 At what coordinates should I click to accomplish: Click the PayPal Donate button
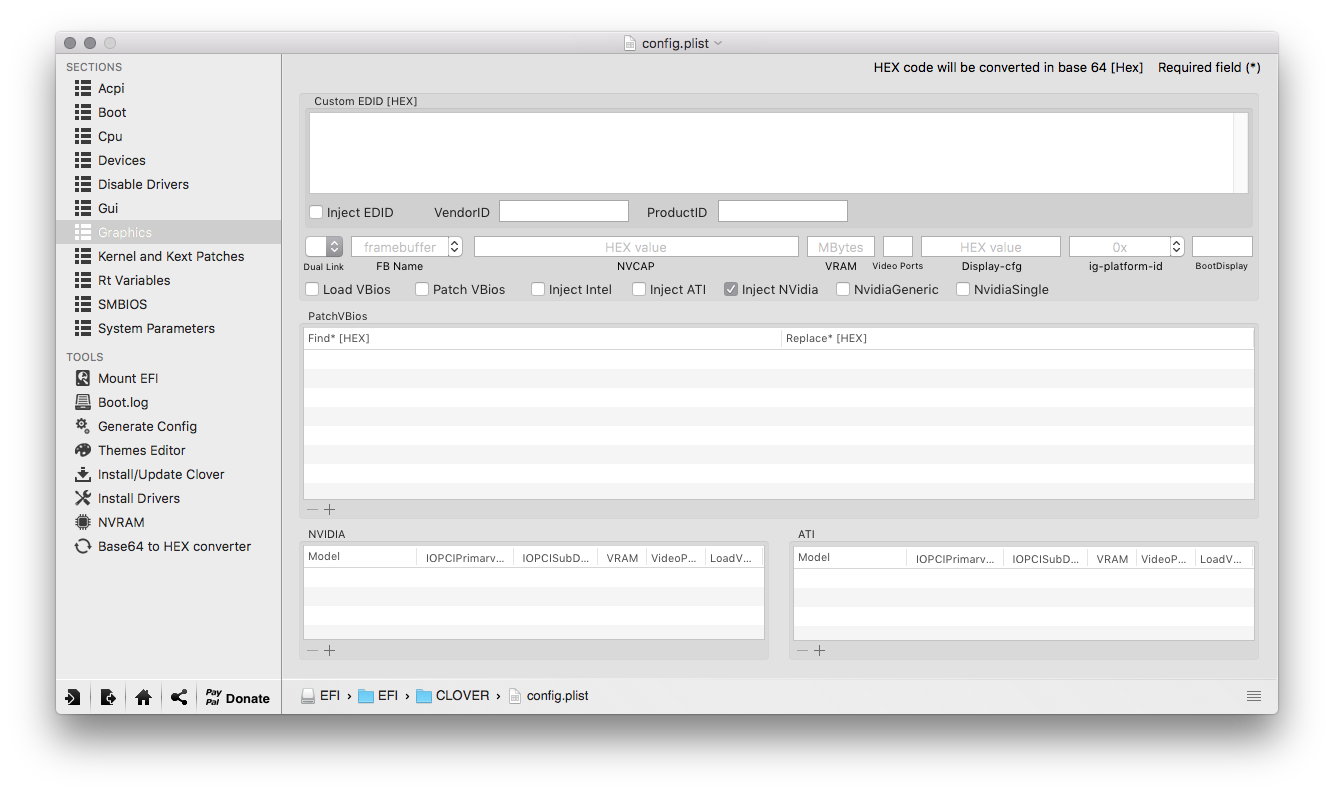click(x=238, y=698)
